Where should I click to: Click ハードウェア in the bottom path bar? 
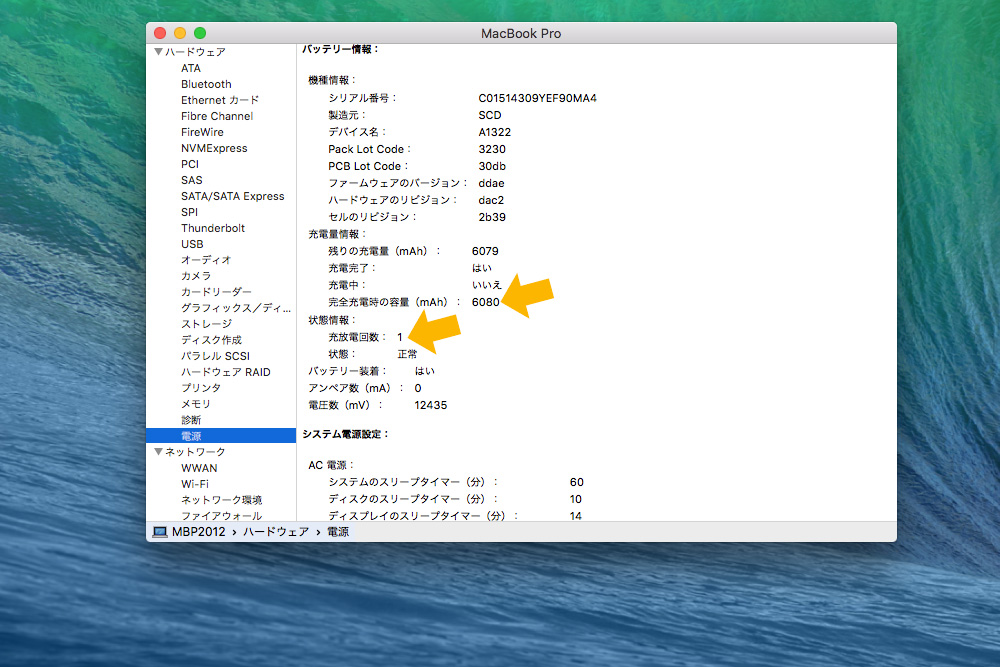tap(276, 532)
